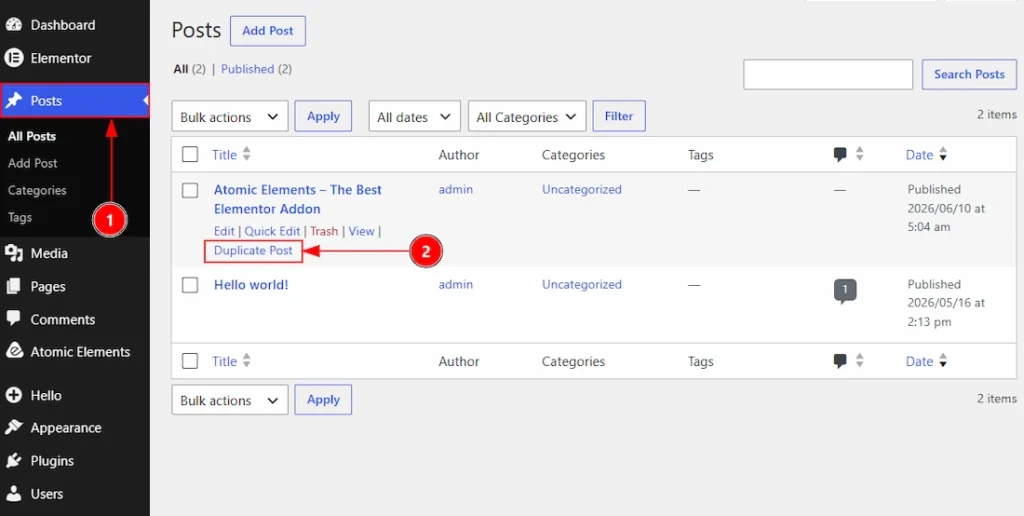Click the Elementor logo icon in sidebar
The image size is (1024, 516).
pyautogui.click(x=14, y=58)
